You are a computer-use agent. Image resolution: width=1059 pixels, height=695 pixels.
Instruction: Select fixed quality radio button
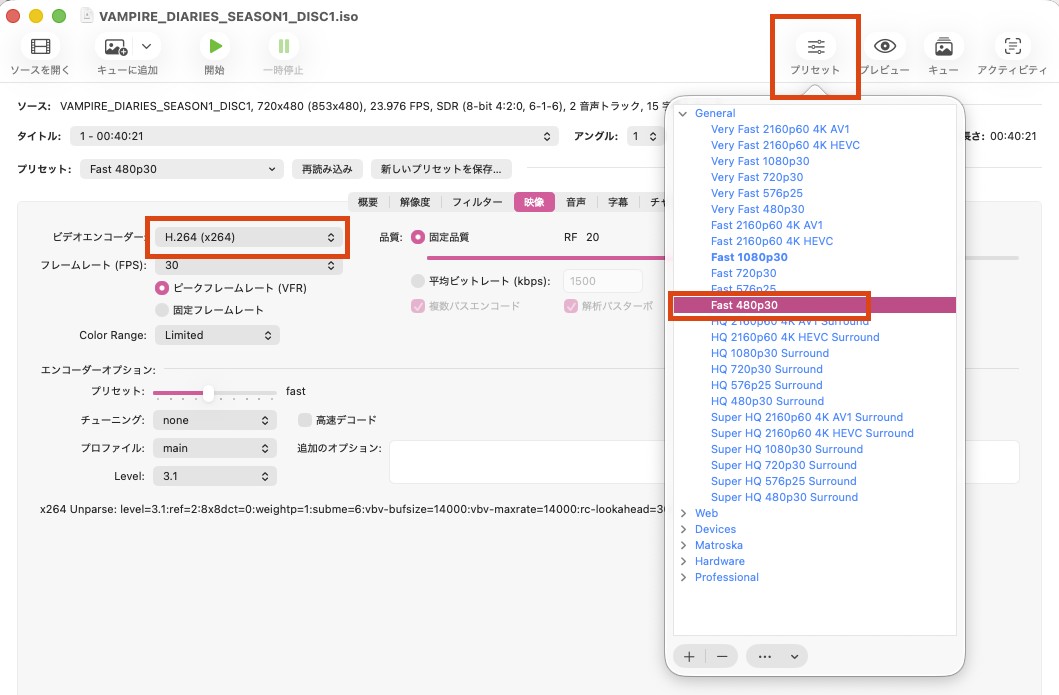pos(418,237)
